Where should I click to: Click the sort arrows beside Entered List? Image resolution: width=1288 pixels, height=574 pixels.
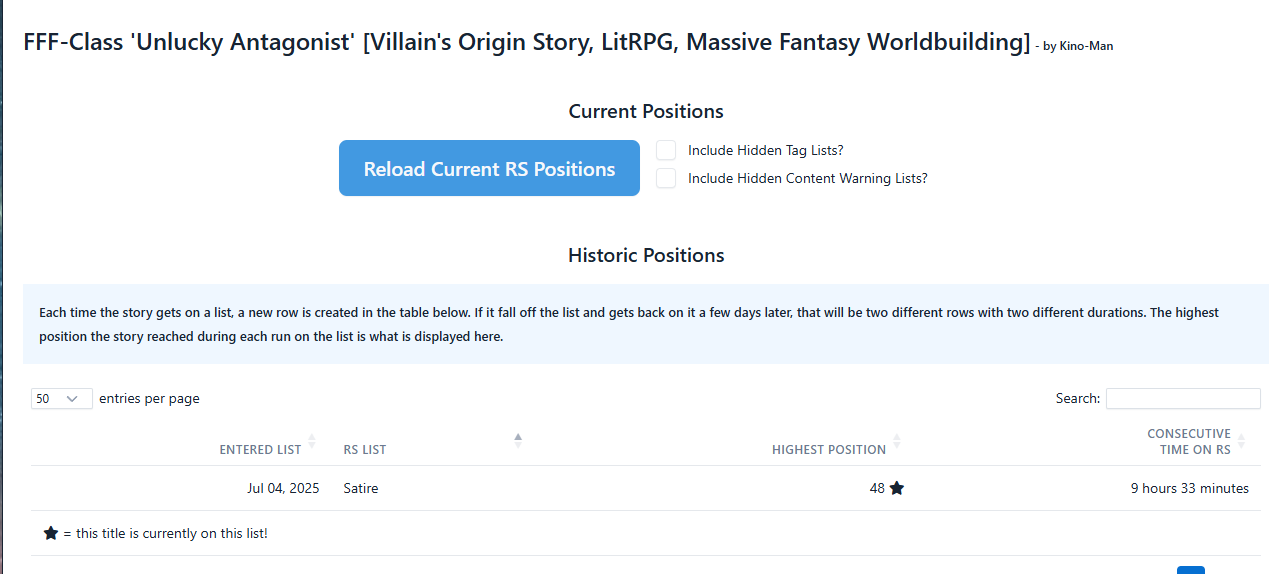click(312, 441)
